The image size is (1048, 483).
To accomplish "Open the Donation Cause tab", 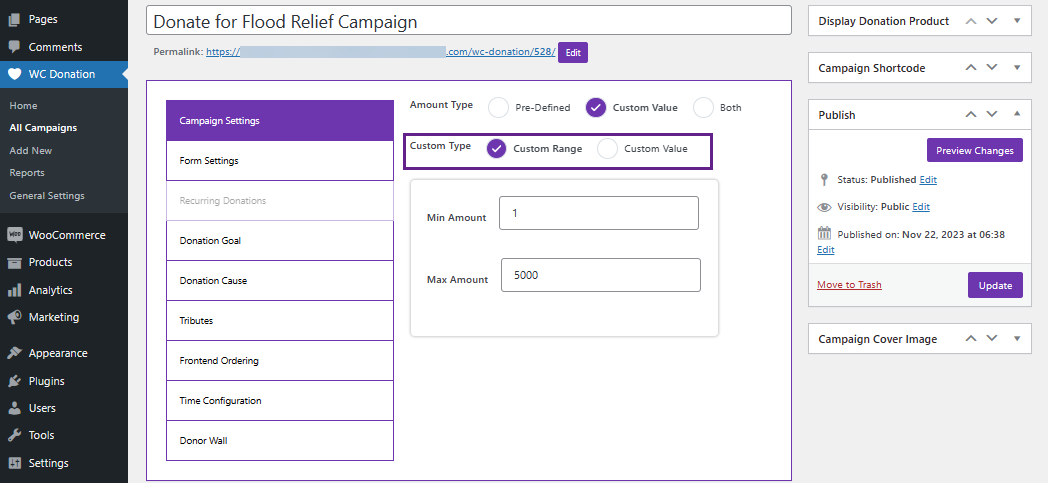I will pos(280,281).
